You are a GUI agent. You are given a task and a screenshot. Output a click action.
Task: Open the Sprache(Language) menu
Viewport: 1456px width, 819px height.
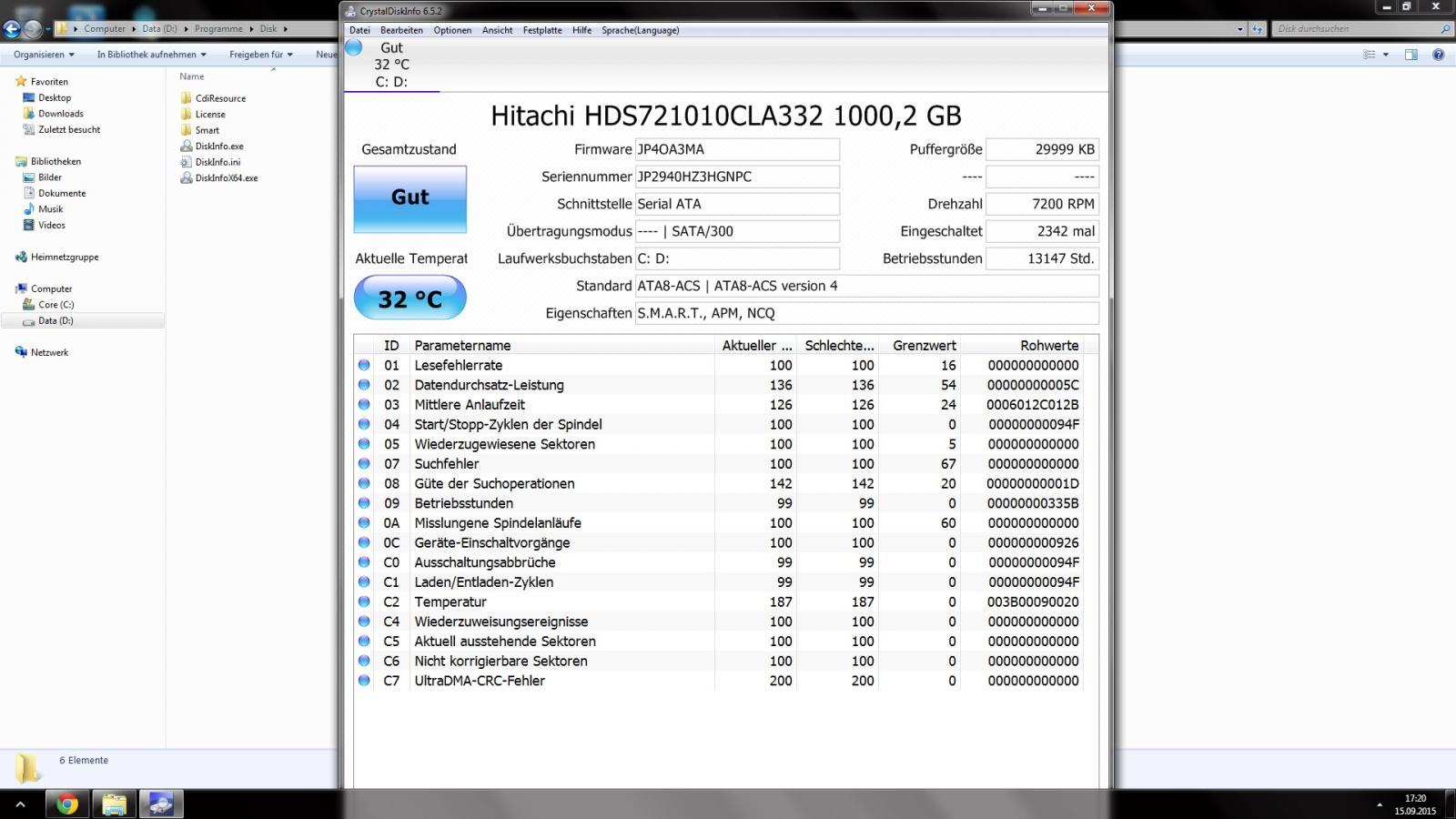(x=641, y=30)
